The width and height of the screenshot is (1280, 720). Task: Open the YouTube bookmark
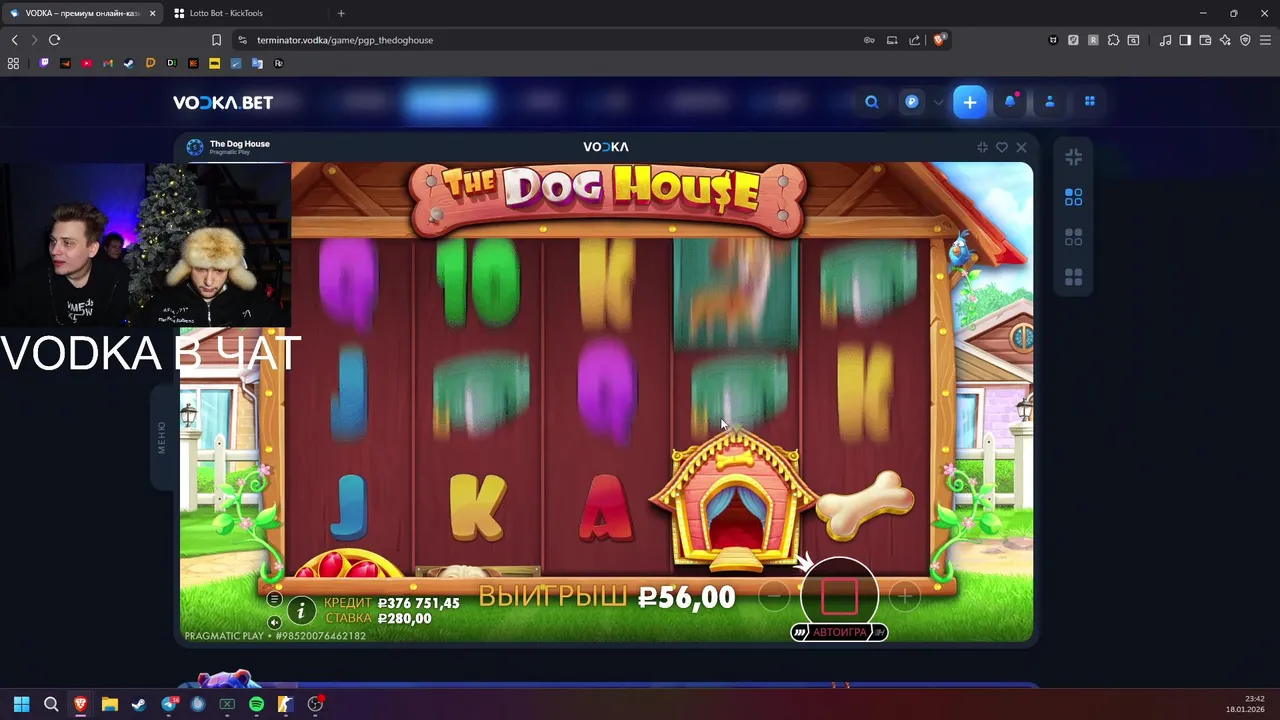click(x=86, y=63)
